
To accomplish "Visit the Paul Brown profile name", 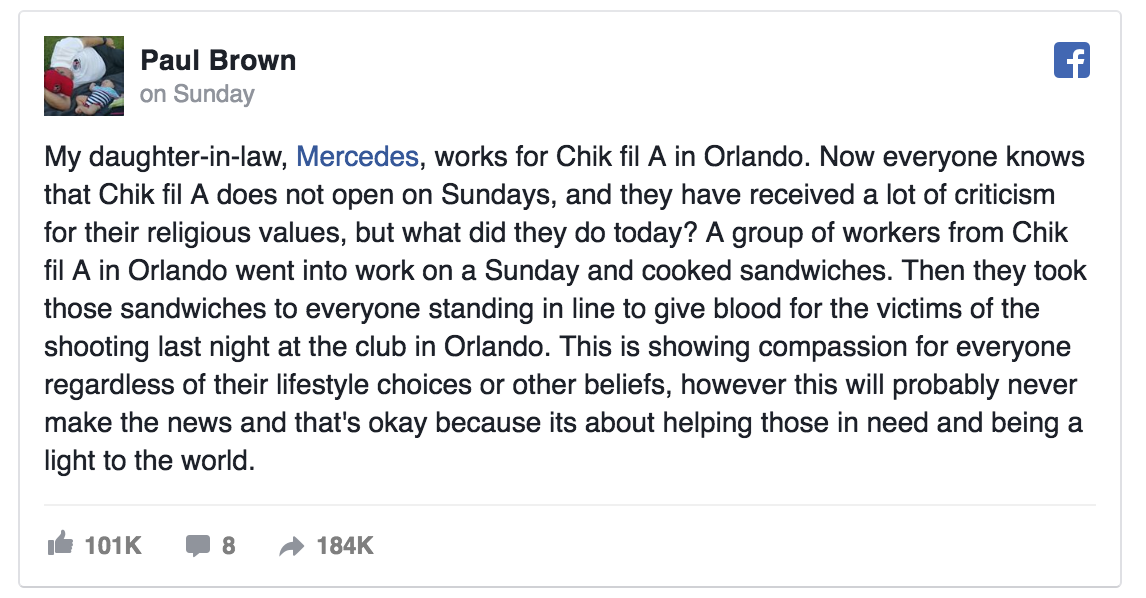I will pyautogui.click(x=218, y=60).
